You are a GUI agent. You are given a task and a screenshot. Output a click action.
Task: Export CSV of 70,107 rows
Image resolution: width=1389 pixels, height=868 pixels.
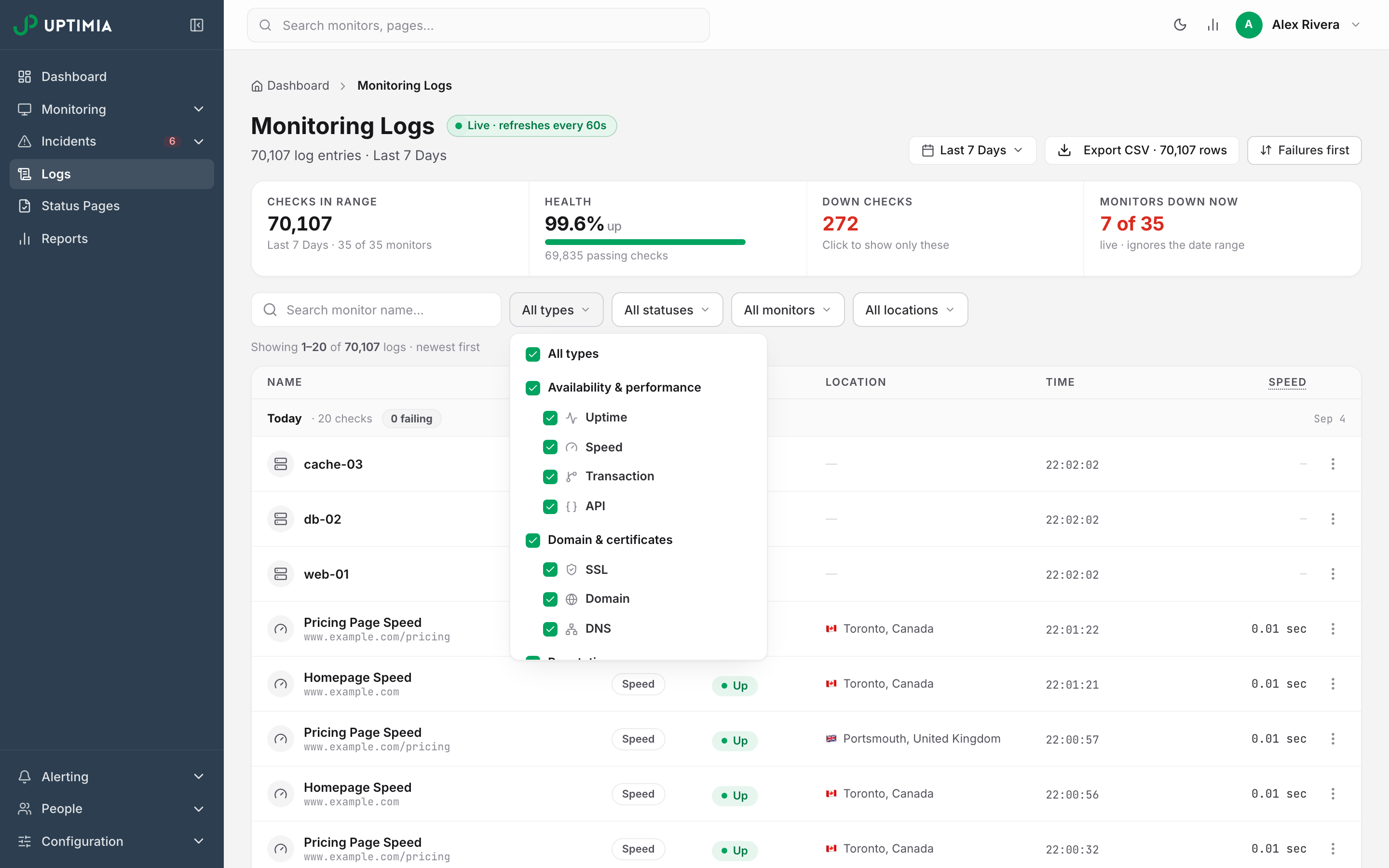click(1142, 150)
